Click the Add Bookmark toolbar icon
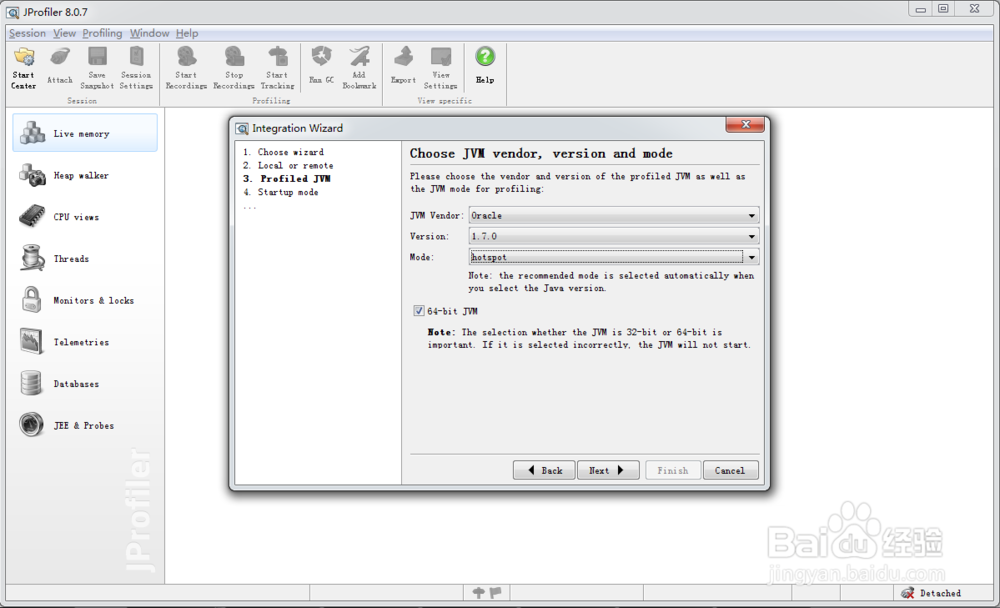This screenshot has width=1000, height=608. click(359, 68)
